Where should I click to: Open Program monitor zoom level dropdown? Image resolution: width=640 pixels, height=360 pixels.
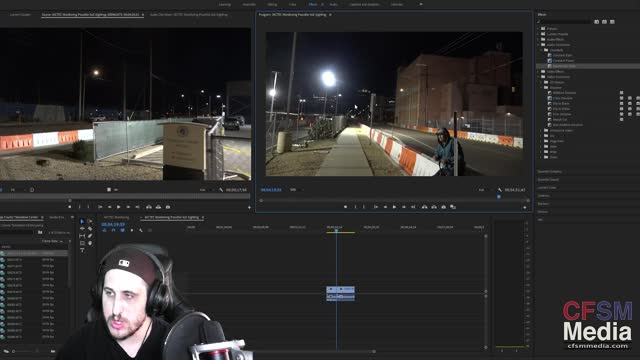(x=296, y=190)
